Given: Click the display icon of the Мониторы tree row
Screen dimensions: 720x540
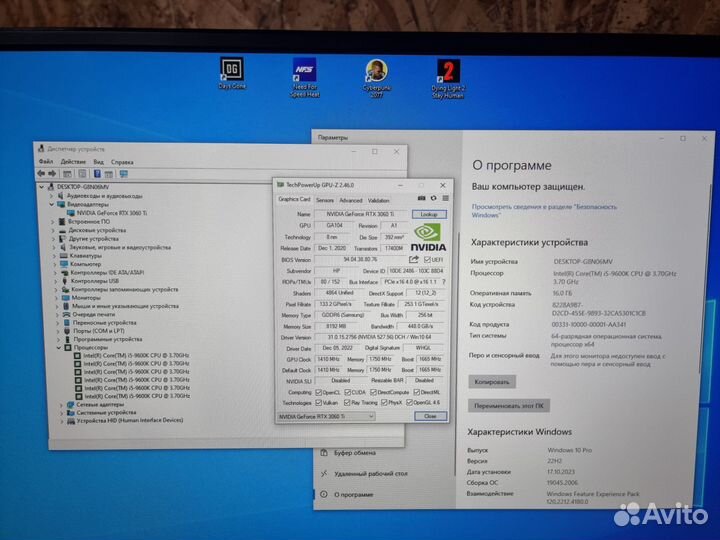Looking at the screenshot, I should pyautogui.click(x=66, y=298).
